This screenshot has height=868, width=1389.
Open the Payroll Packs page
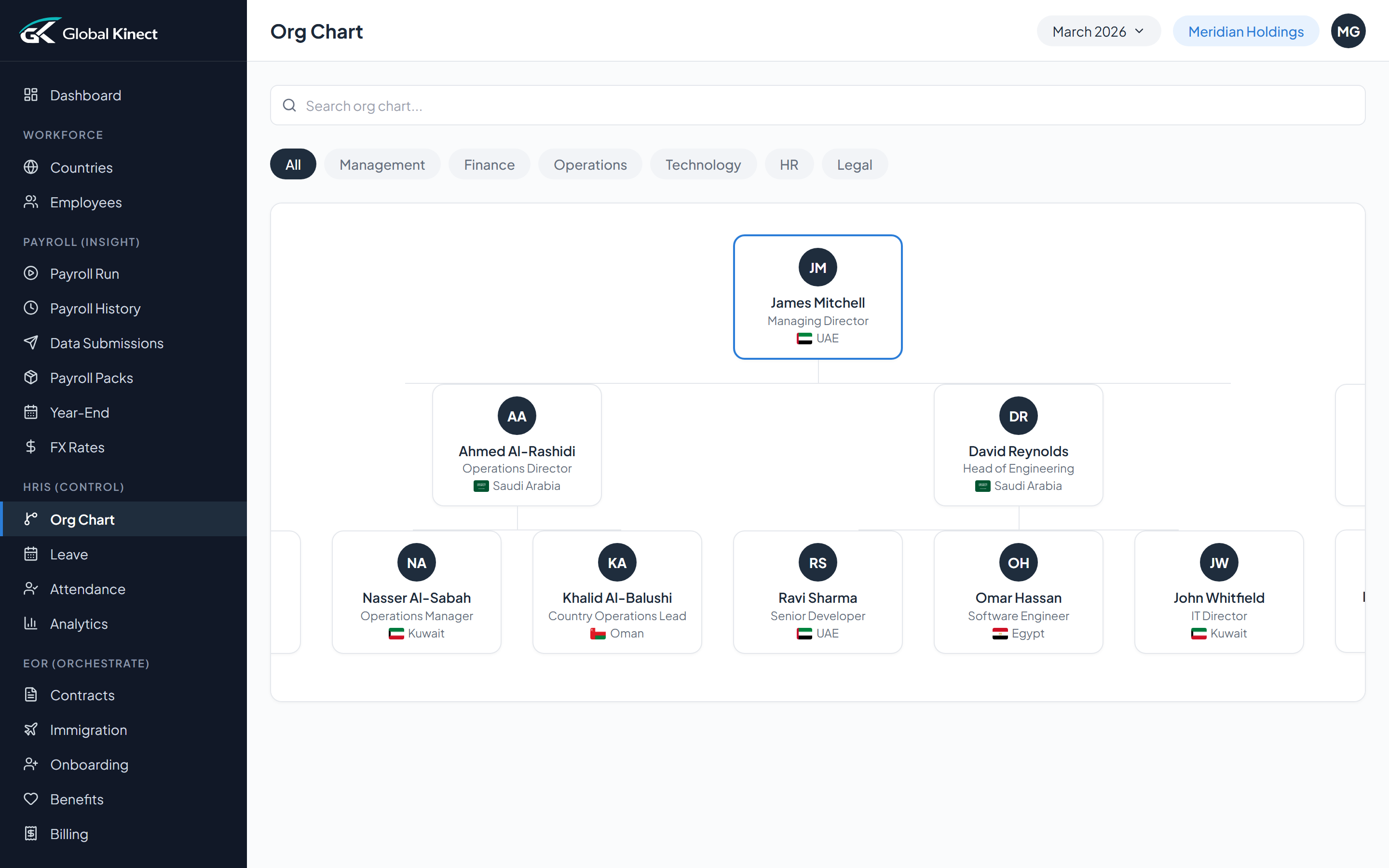(91, 377)
